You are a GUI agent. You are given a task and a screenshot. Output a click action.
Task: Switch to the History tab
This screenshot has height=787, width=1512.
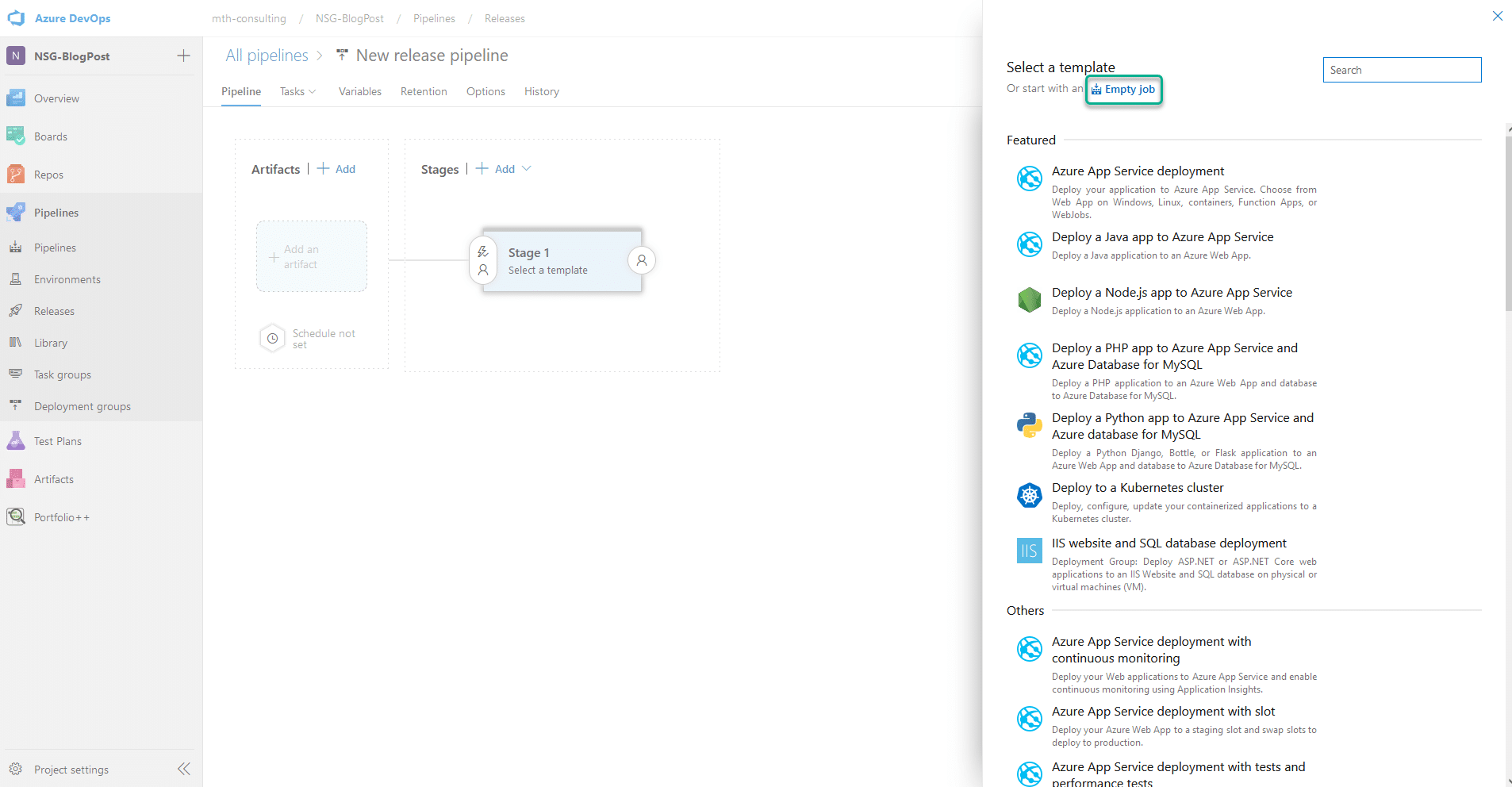(542, 92)
